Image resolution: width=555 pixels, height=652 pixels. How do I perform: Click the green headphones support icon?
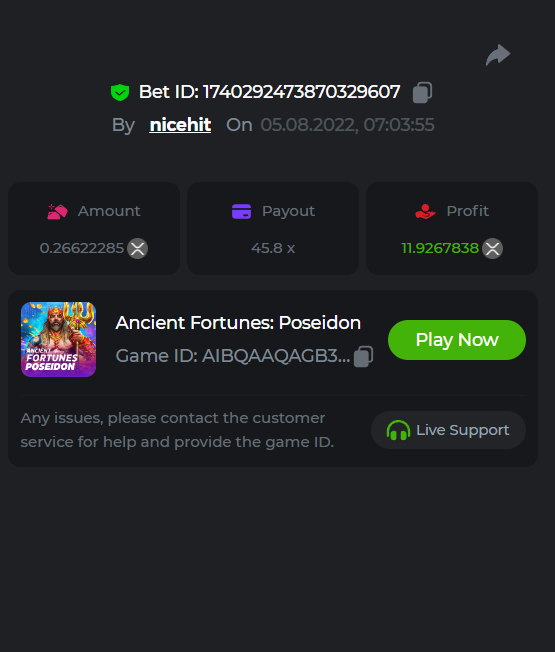398,430
